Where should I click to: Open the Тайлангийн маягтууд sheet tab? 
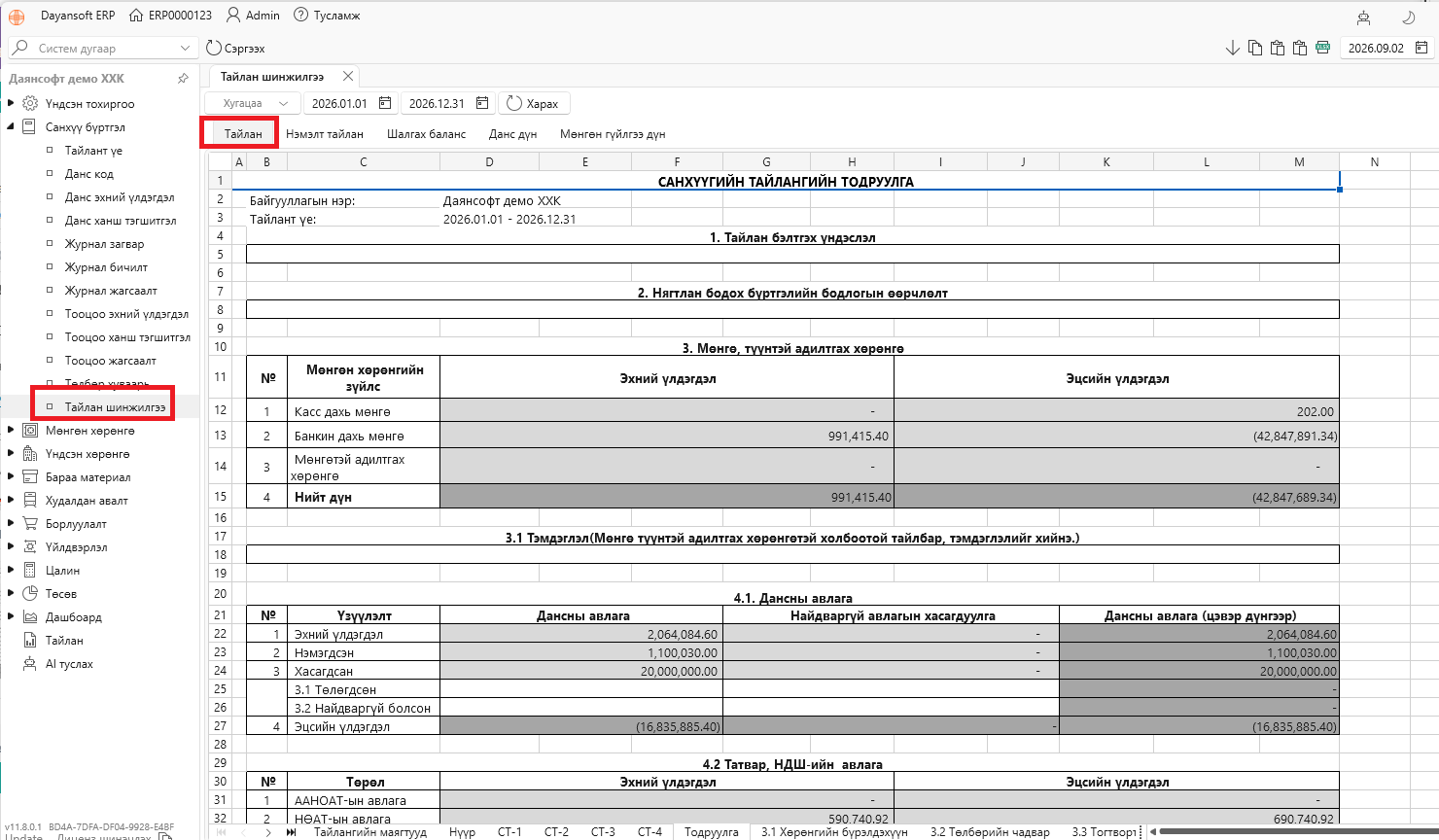[x=369, y=832]
